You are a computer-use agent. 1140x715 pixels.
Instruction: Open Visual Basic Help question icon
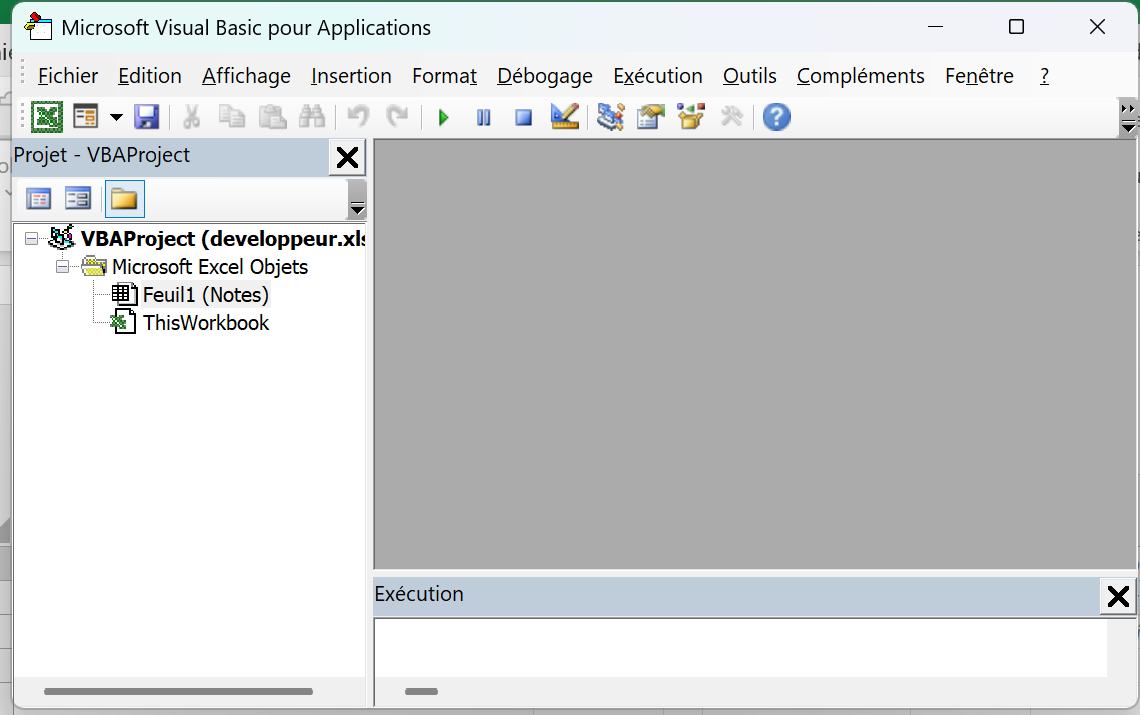pyautogui.click(x=776, y=116)
